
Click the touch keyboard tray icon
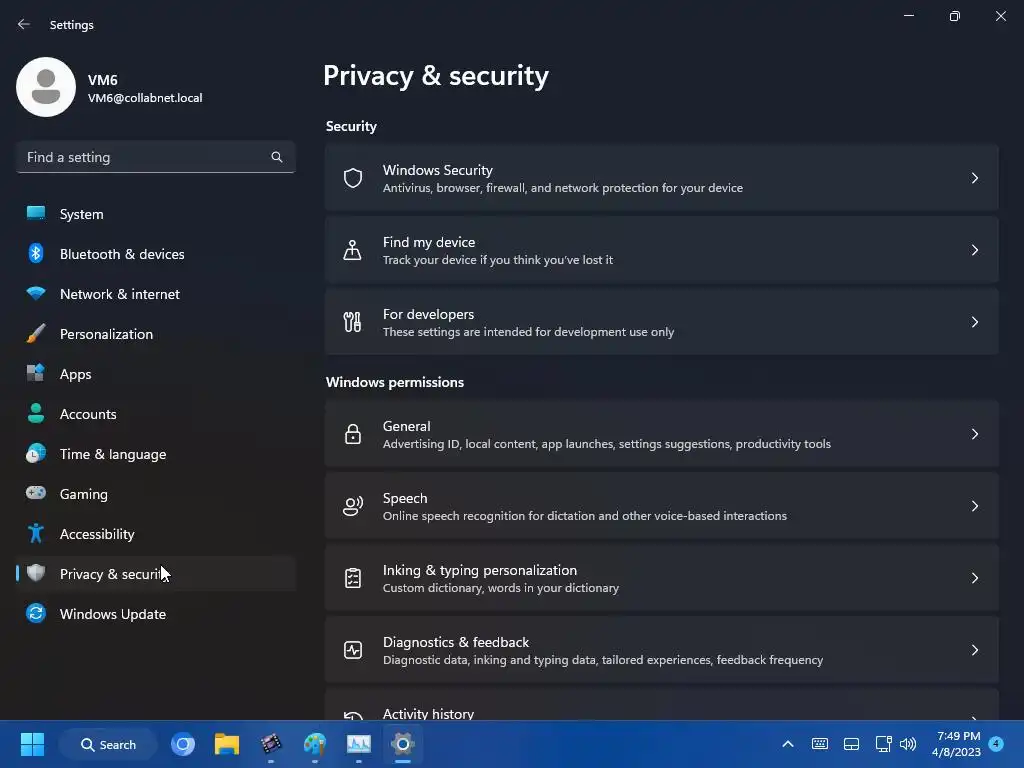[820, 744]
